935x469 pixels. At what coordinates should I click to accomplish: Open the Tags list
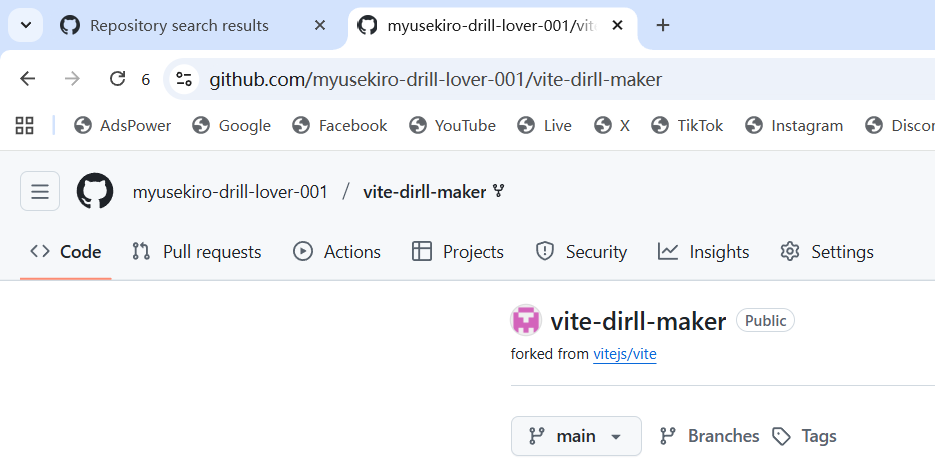805,436
